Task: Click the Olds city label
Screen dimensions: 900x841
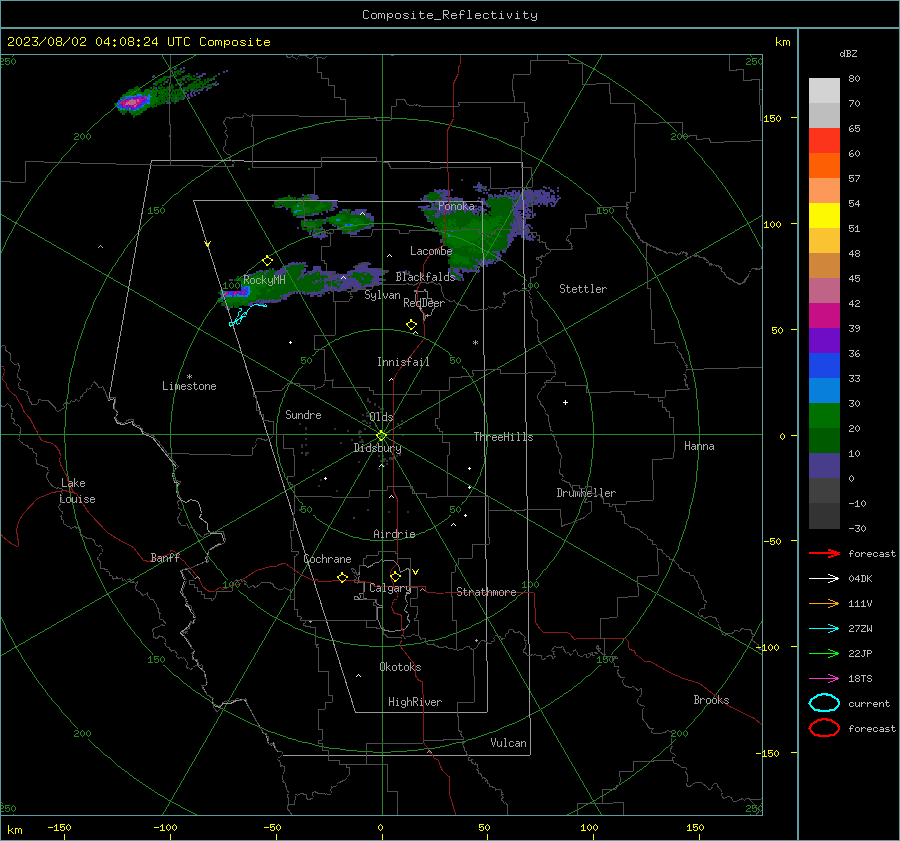Action: click(381, 417)
